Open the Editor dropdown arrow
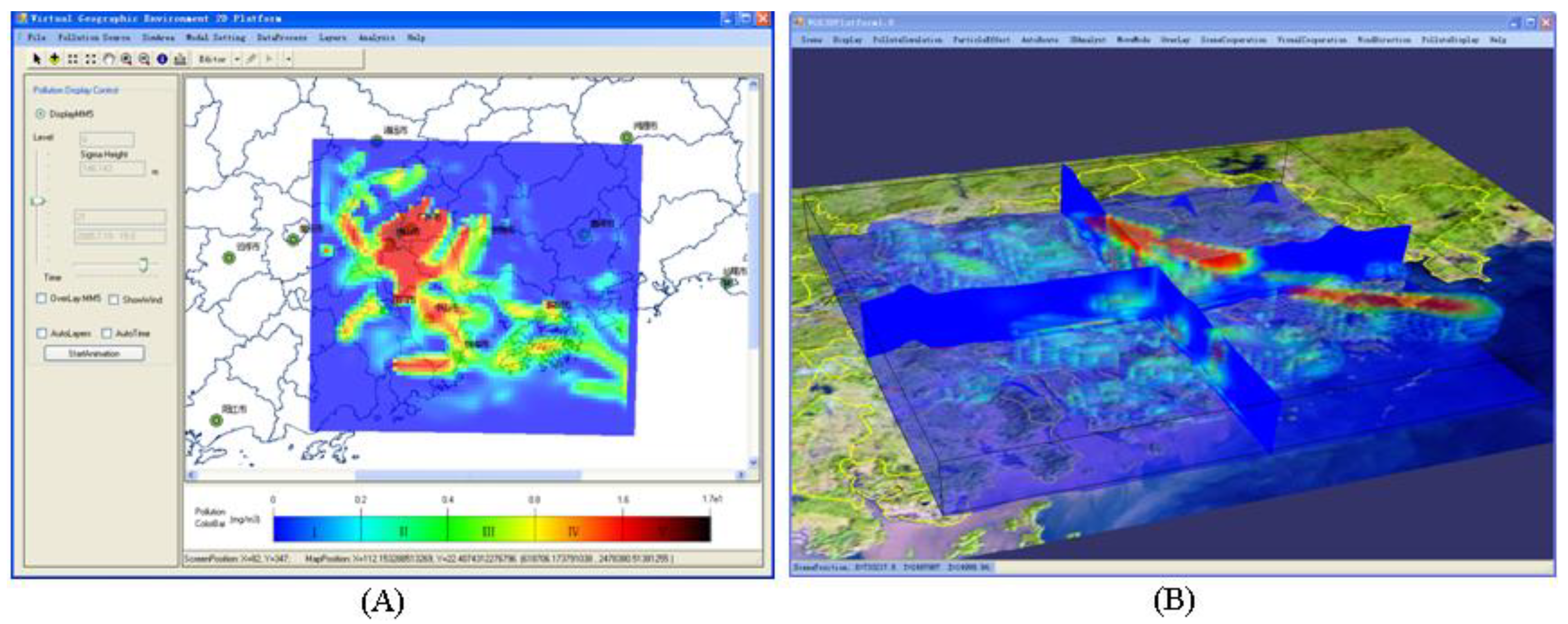 237,59
